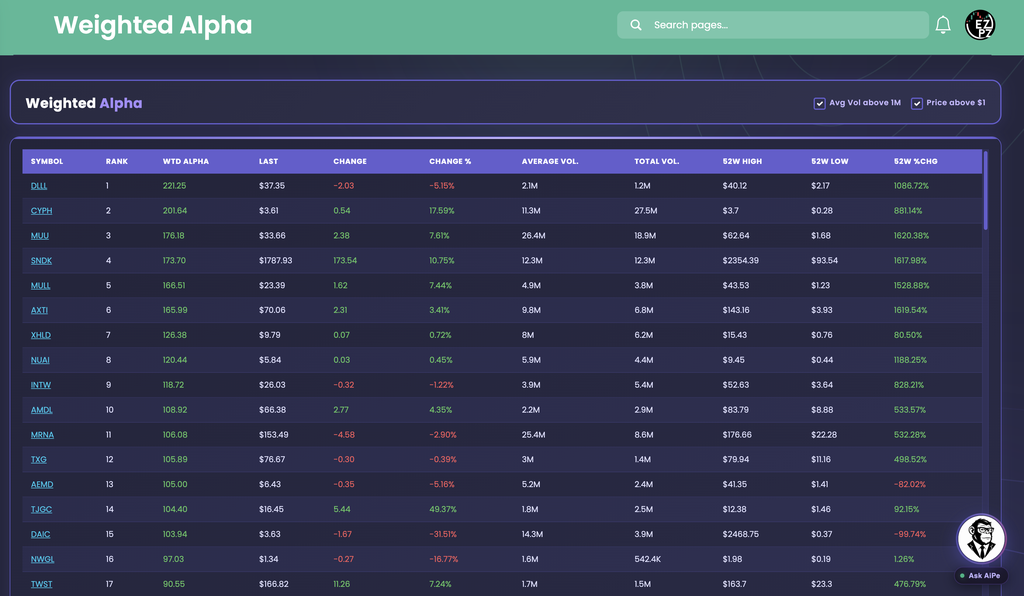Sort by 52W LOW column header
This screenshot has width=1024, height=596.
point(829,161)
